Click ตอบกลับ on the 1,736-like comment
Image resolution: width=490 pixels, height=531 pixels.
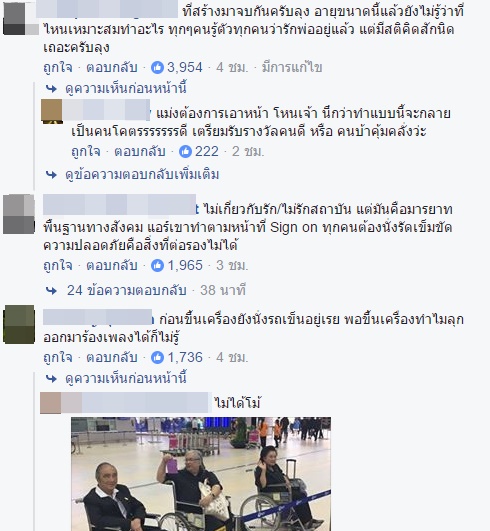point(112,357)
